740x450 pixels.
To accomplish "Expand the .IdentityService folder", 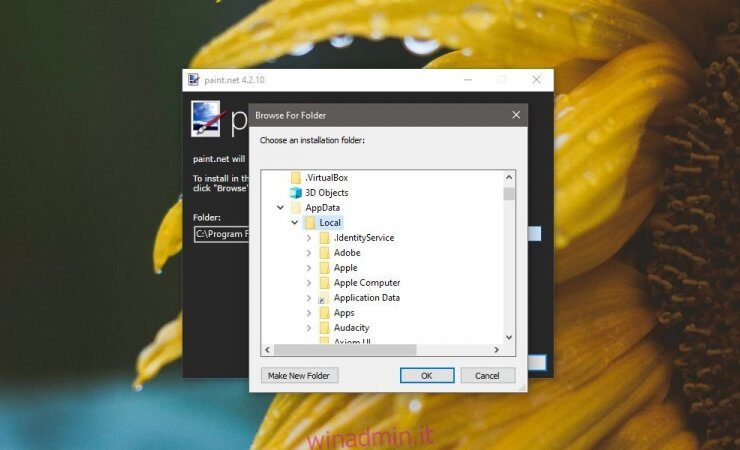I will (x=309, y=238).
